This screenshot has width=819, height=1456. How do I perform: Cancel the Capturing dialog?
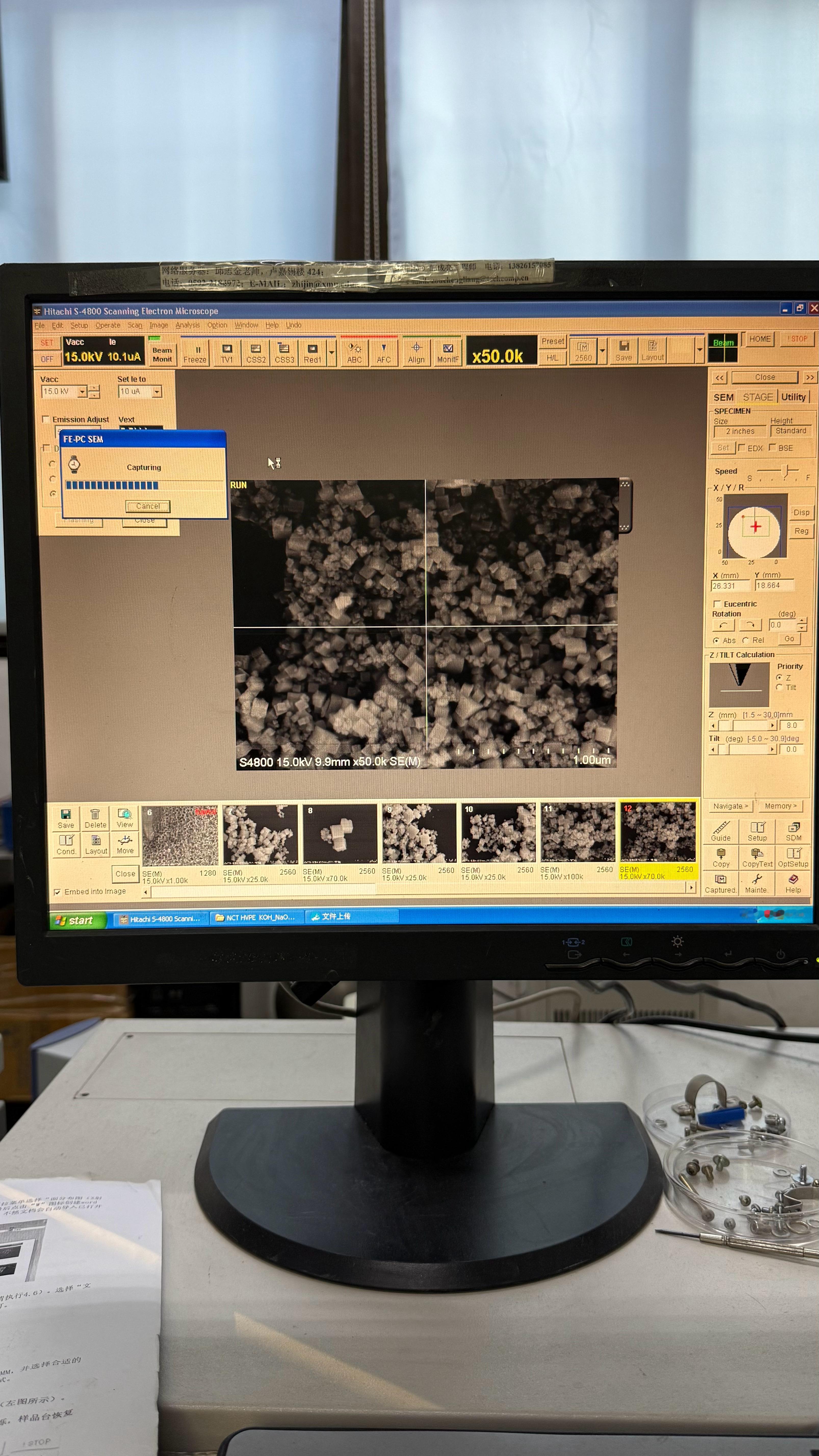click(x=148, y=506)
